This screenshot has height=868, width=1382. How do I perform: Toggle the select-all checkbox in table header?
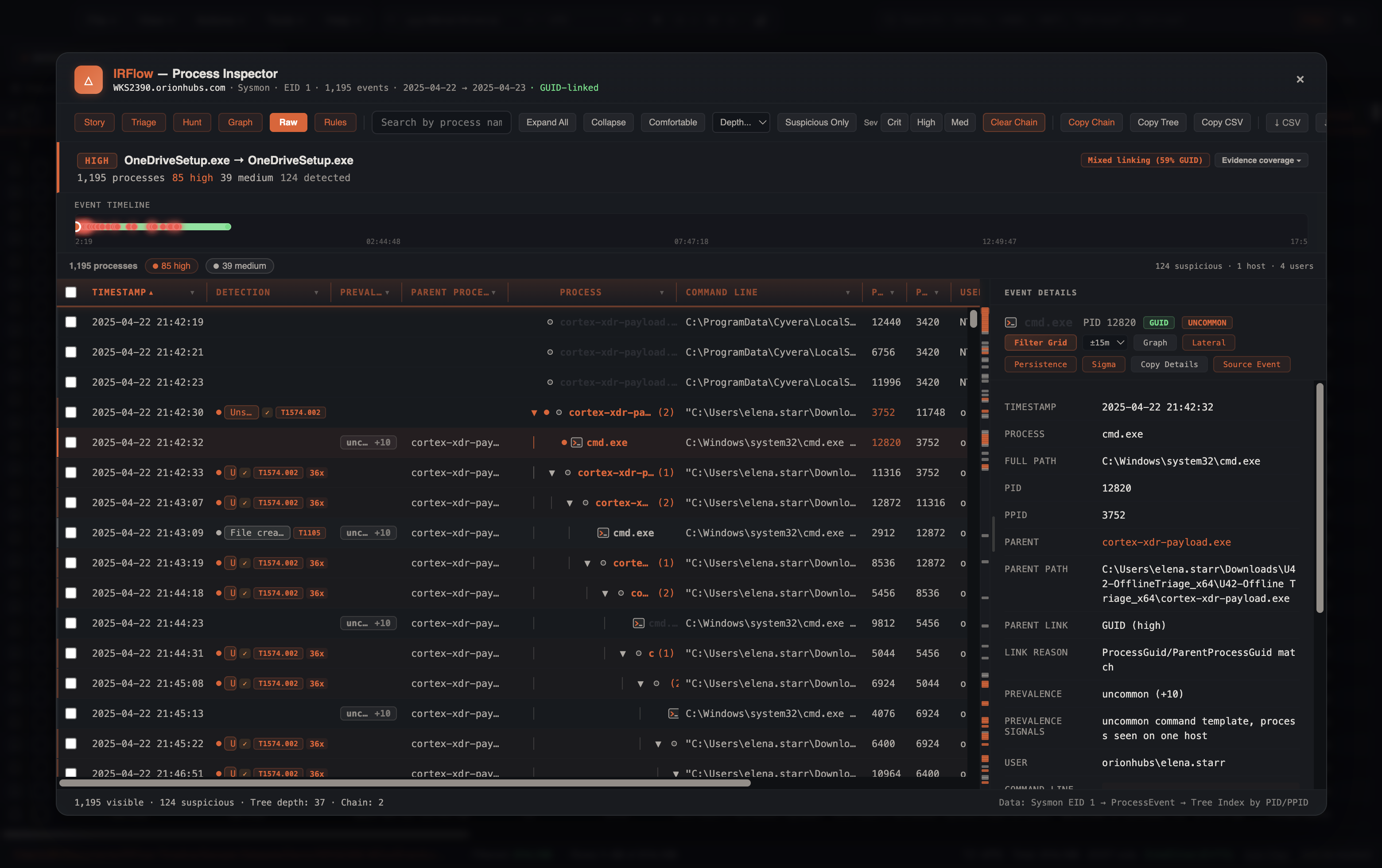tap(70, 293)
